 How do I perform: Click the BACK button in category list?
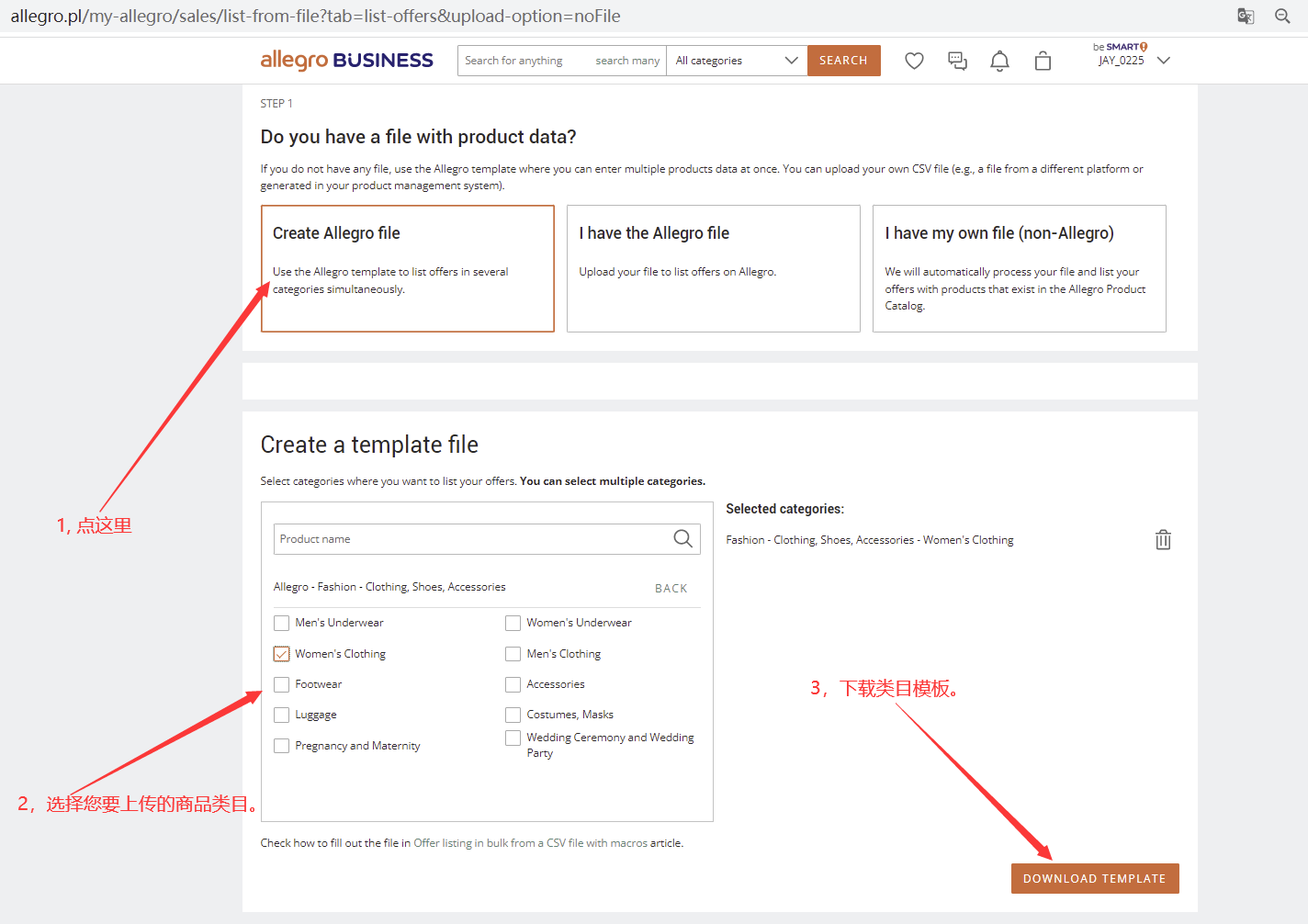click(x=671, y=589)
